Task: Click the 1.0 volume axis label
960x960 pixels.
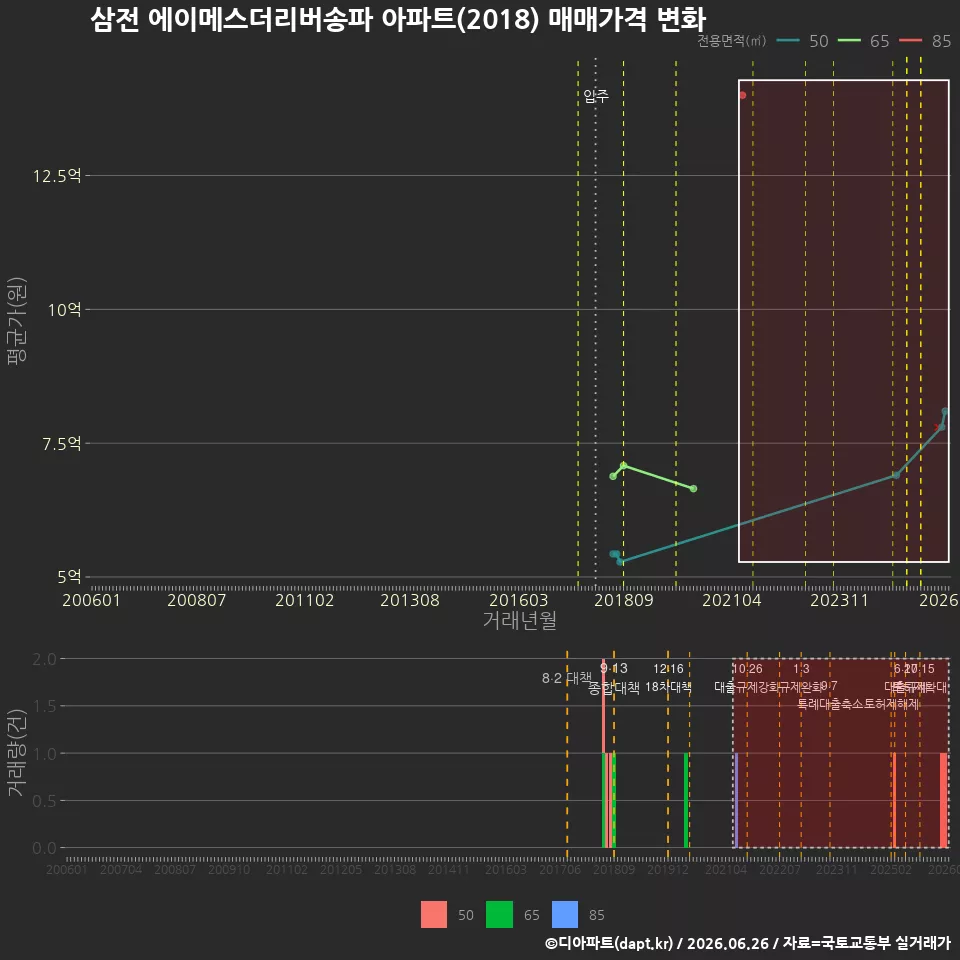Action: point(44,754)
